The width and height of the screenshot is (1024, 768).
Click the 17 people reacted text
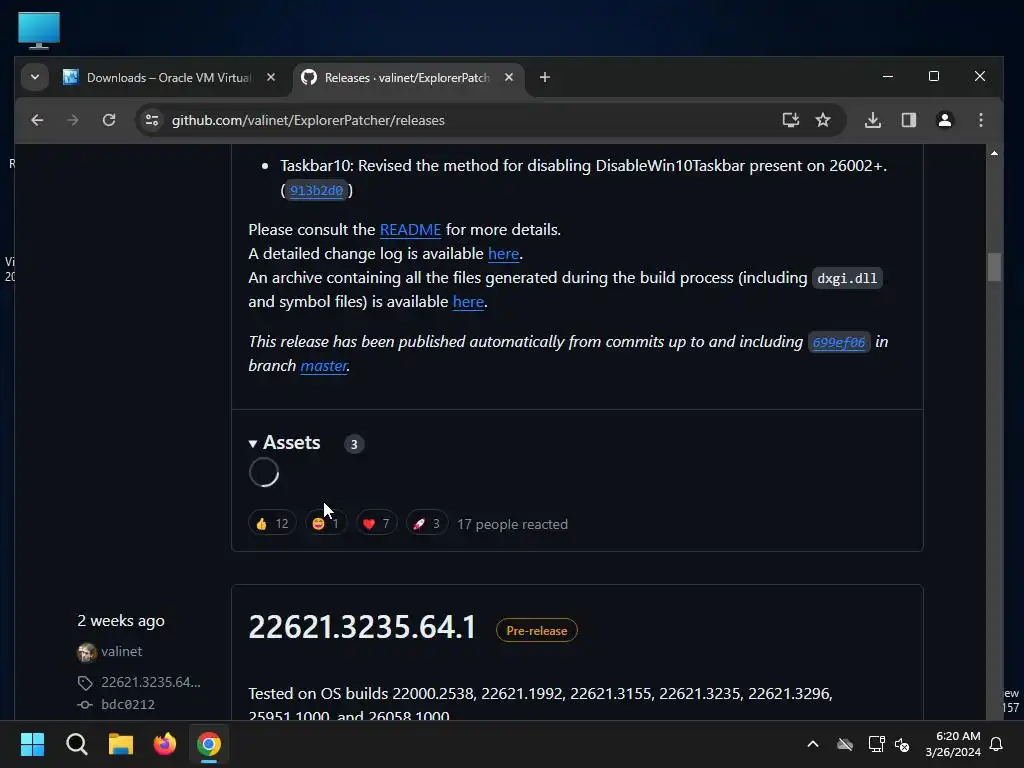tap(513, 524)
